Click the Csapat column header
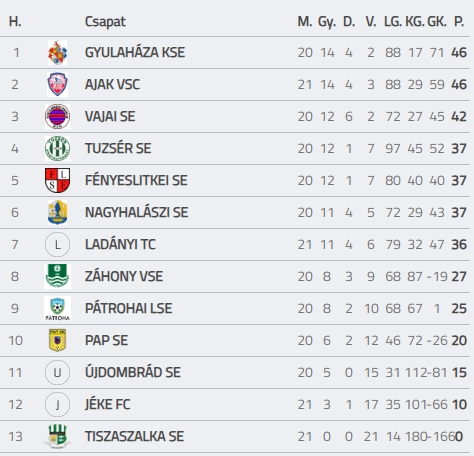The height and width of the screenshot is (456, 474). [x=105, y=22]
